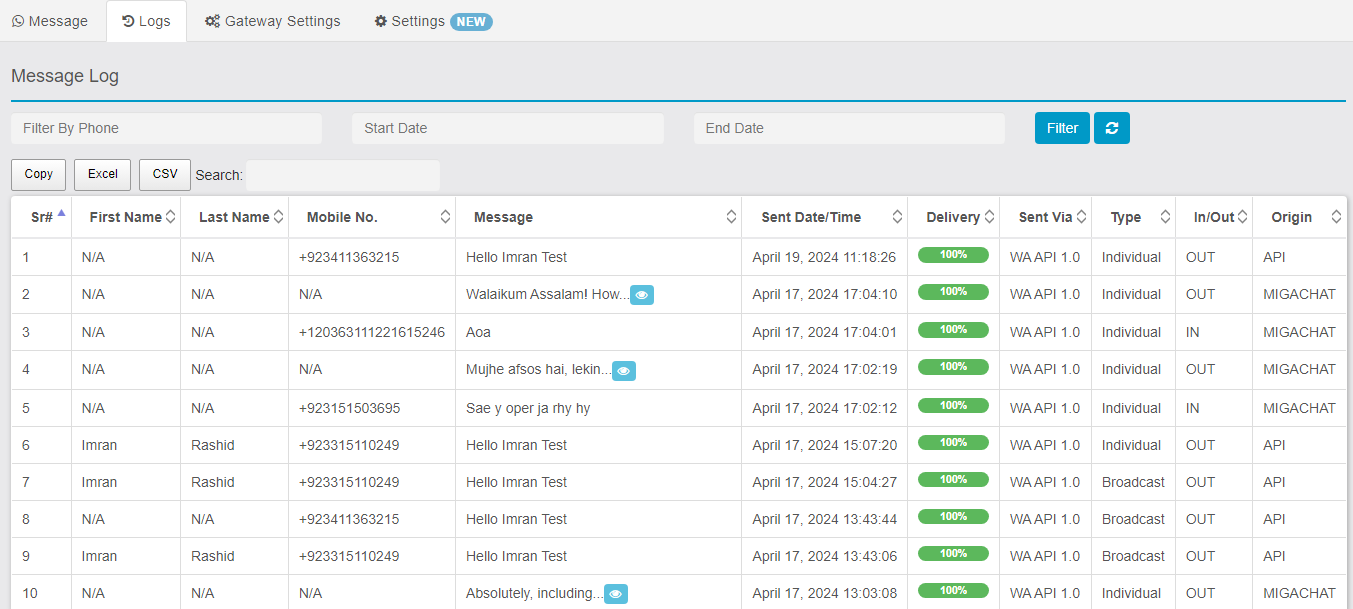
Task: Open the Message tab
Action: (50, 21)
